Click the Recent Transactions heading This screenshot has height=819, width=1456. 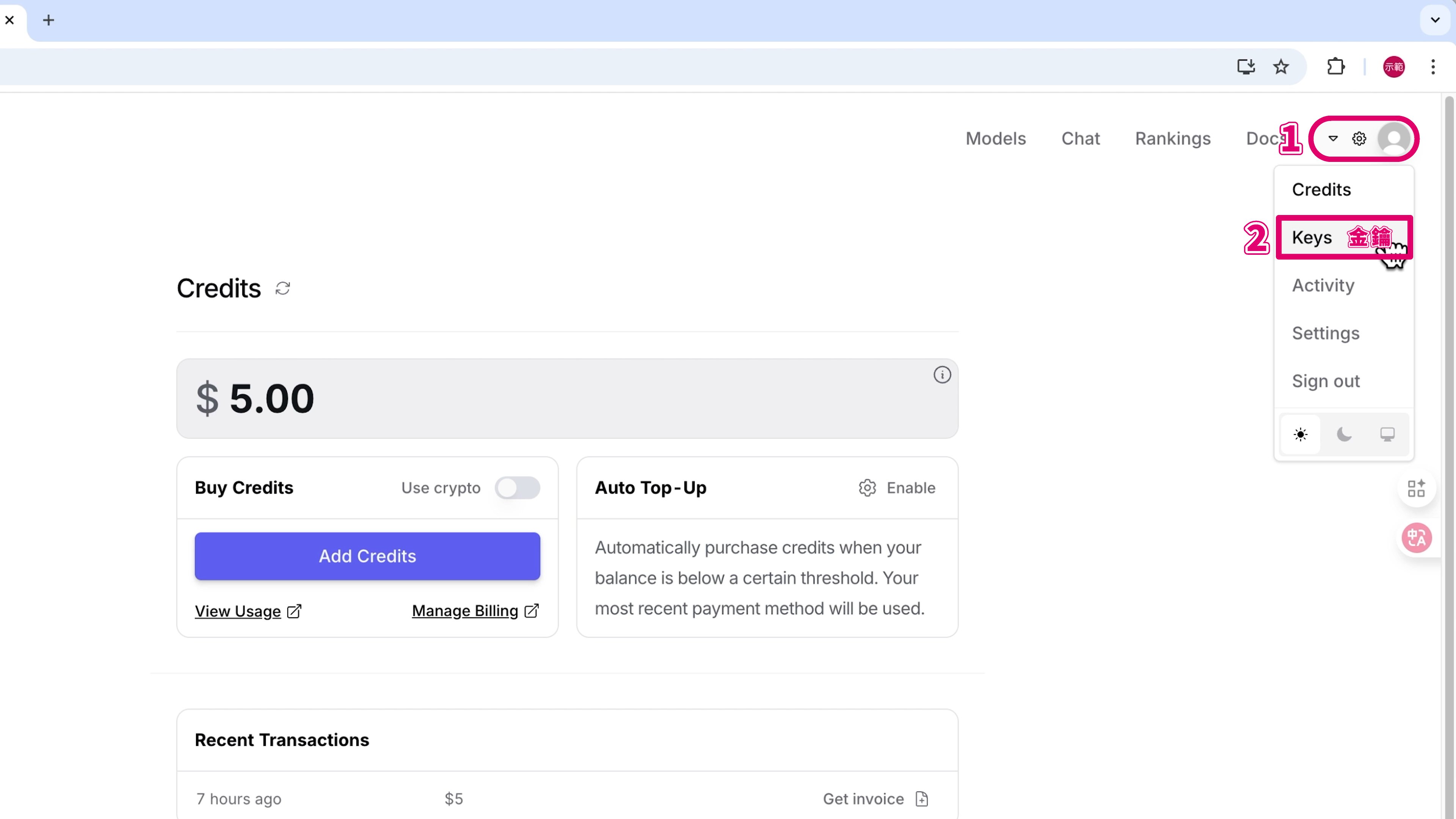click(281, 740)
